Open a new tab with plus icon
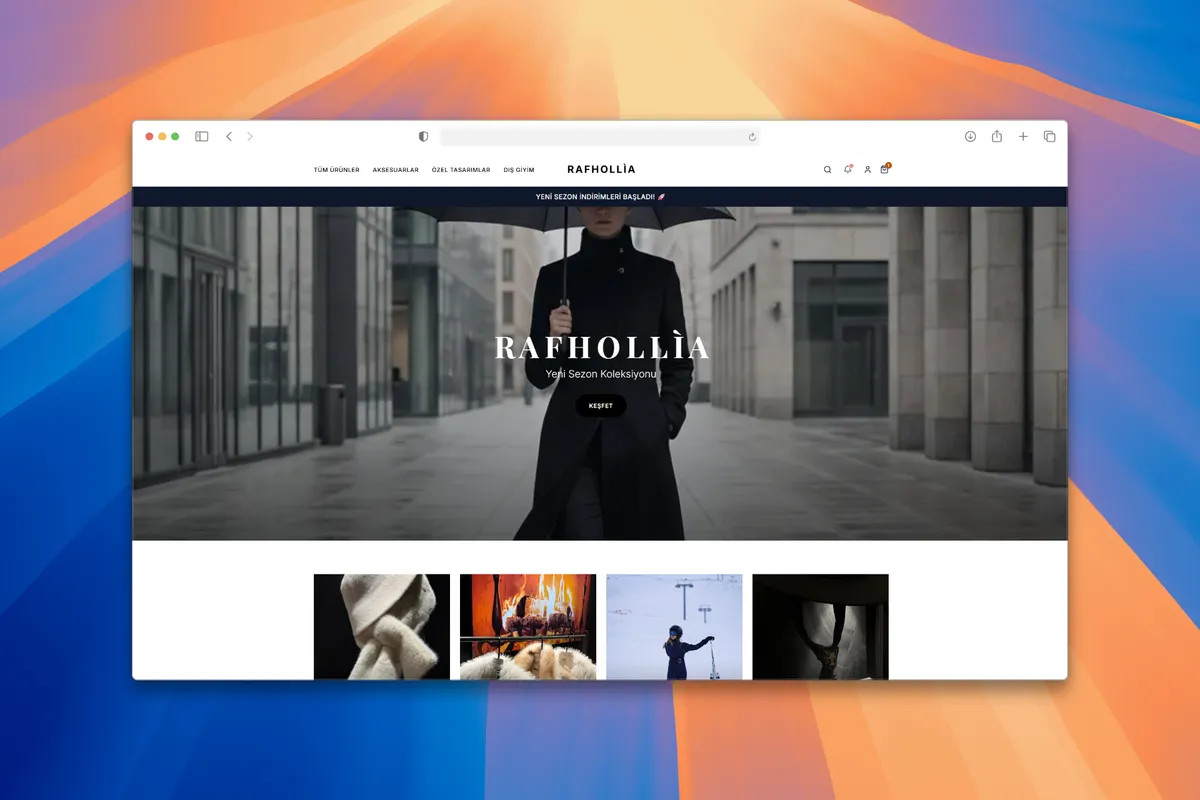 (1023, 137)
